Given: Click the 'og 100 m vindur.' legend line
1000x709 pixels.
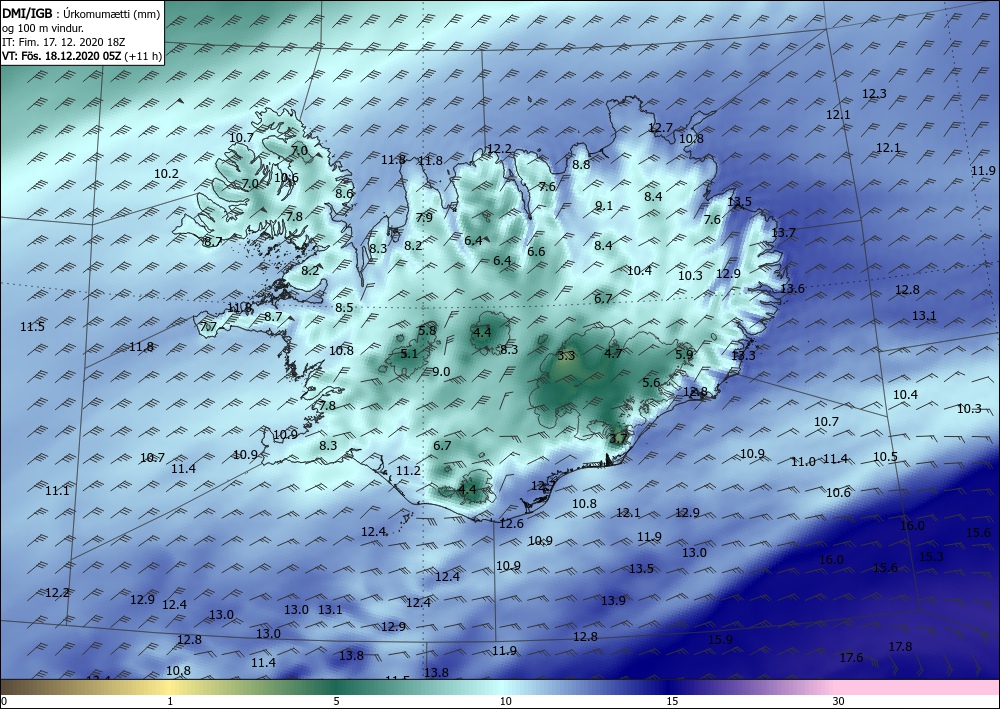Looking at the screenshot, I should [x=43, y=28].
